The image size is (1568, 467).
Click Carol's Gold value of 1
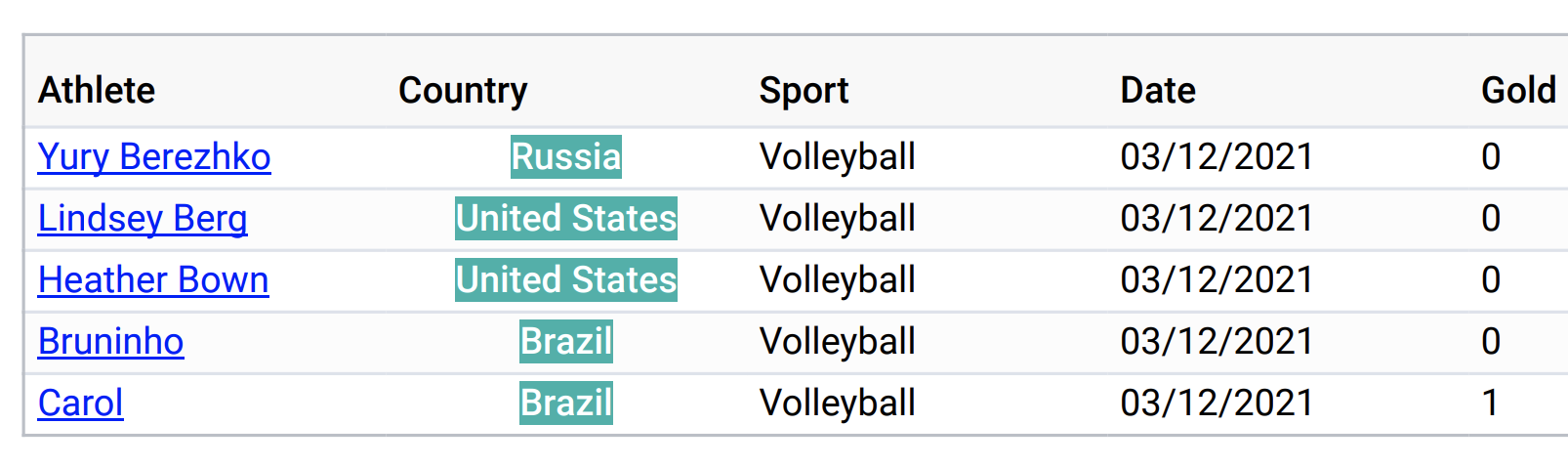1491,403
